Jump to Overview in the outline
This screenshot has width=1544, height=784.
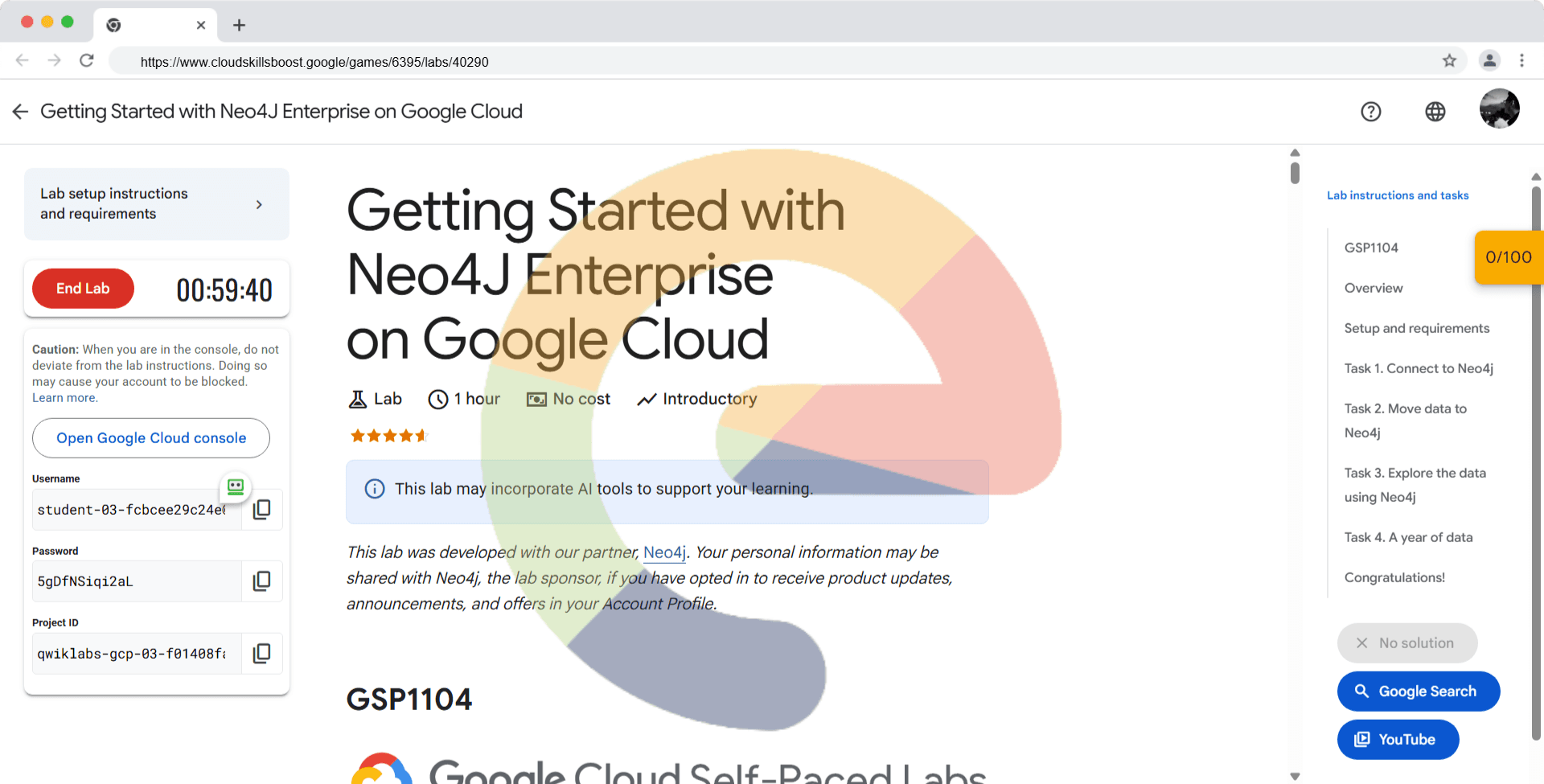coord(1374,288)
